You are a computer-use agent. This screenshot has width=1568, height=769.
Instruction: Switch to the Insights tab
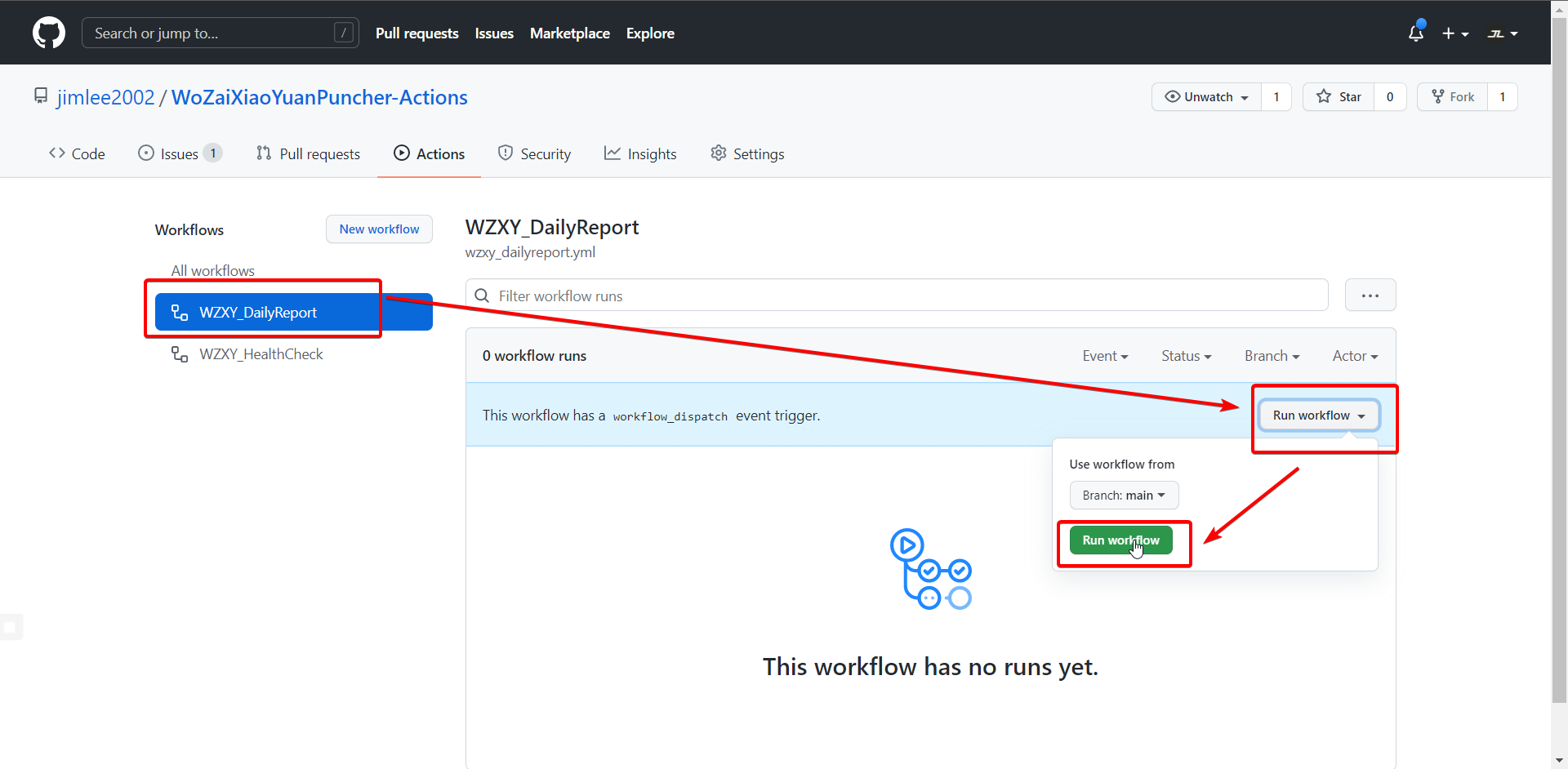(640, 153)
